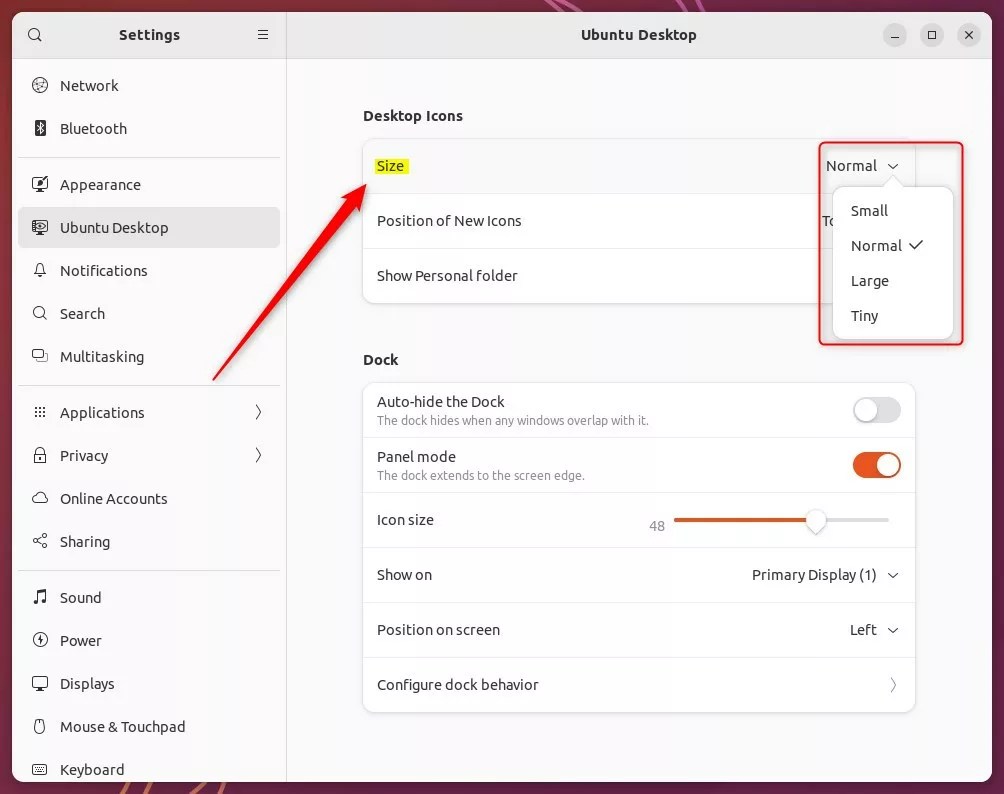This screenshot has height=794, width=1004.
Task: Disable Panel mode for the dock
Action: click(x=875, y=465)
